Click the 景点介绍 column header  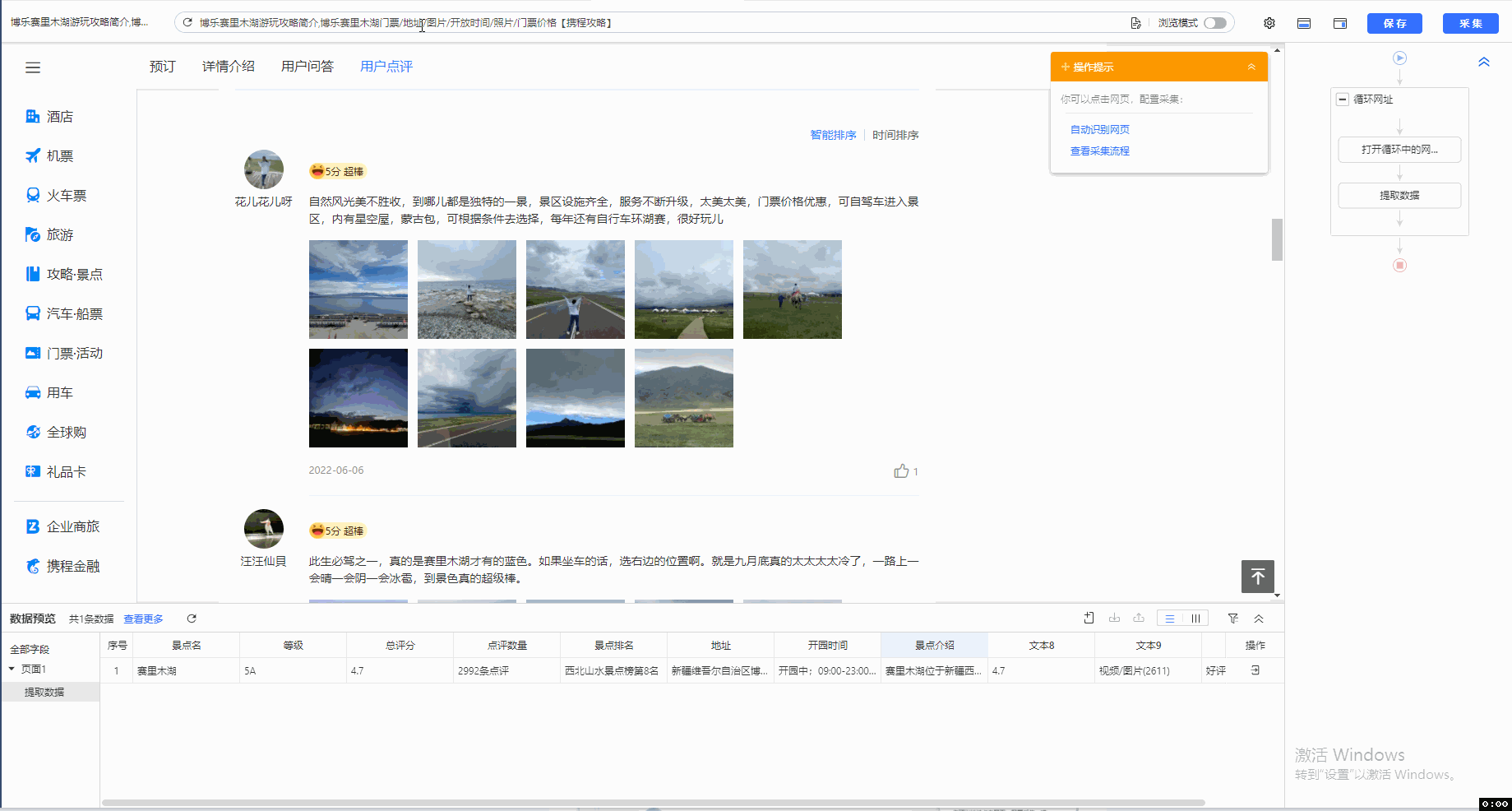click(934, 646)
